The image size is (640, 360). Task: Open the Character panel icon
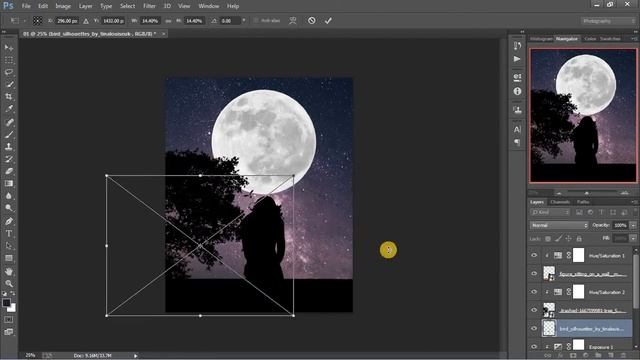coord(517,129)
